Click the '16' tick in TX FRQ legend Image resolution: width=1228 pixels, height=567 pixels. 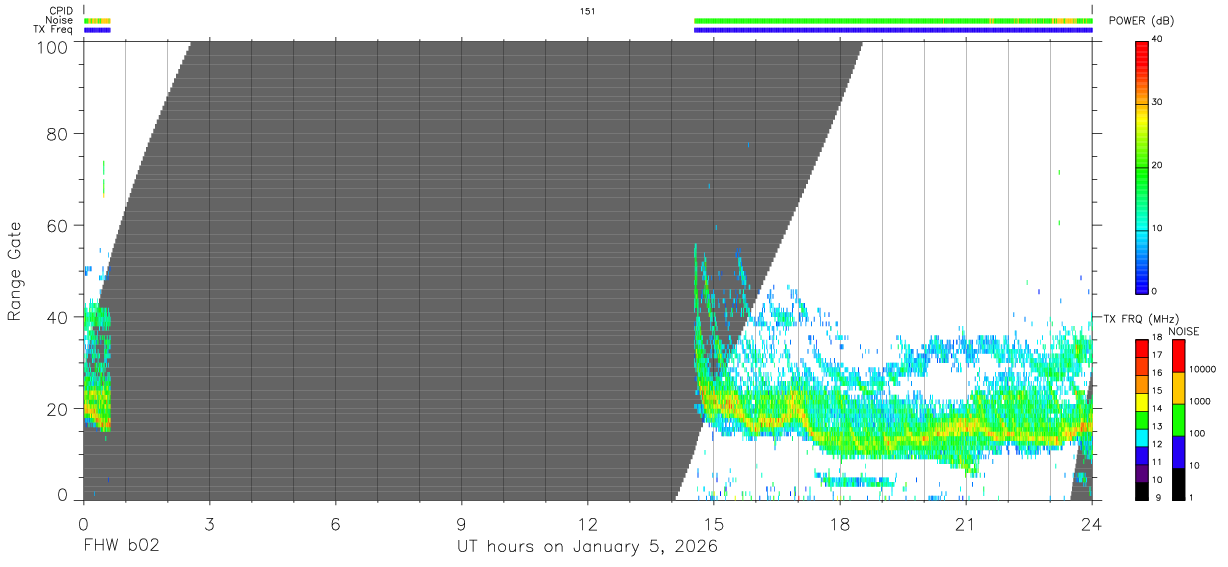pyautogui.click(x=1158, y=372)
